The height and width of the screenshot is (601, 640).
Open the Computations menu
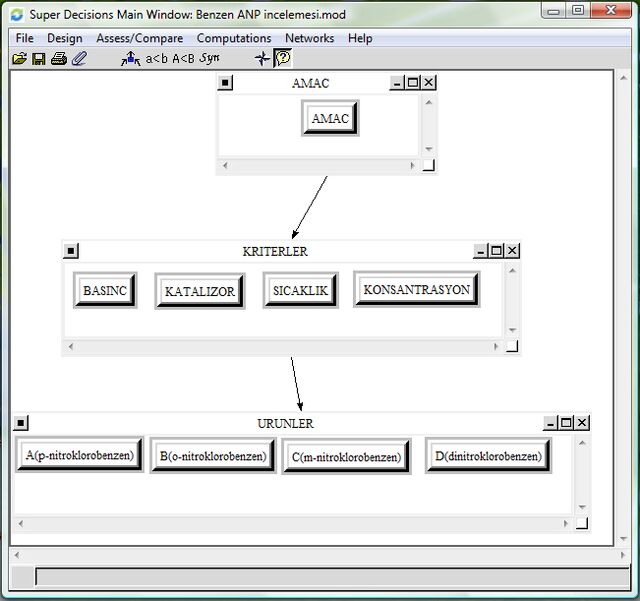pos(234,38)
